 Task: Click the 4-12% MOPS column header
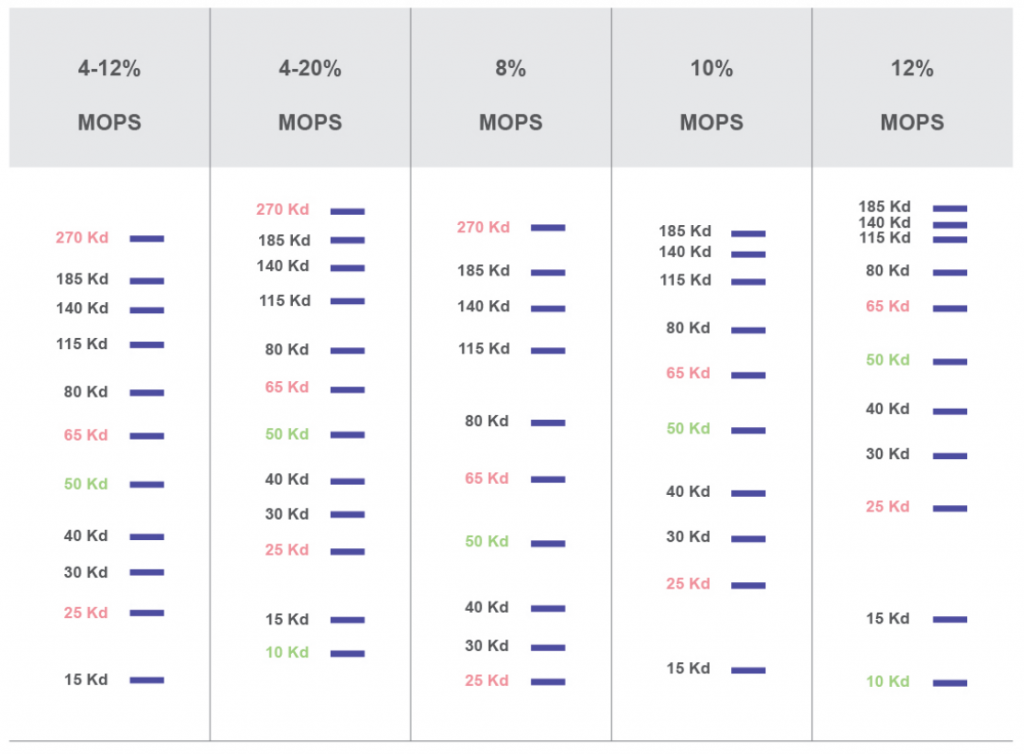(109, 96)
